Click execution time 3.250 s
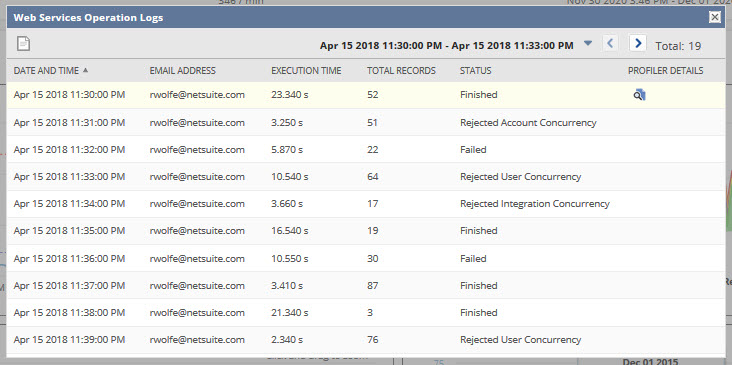The width and height of the screenshot is (732, 365). point(287,123)
